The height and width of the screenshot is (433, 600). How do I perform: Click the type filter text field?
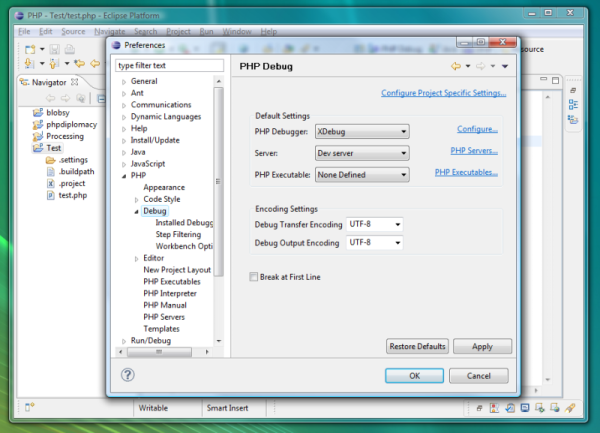click(x=170, y=65)
